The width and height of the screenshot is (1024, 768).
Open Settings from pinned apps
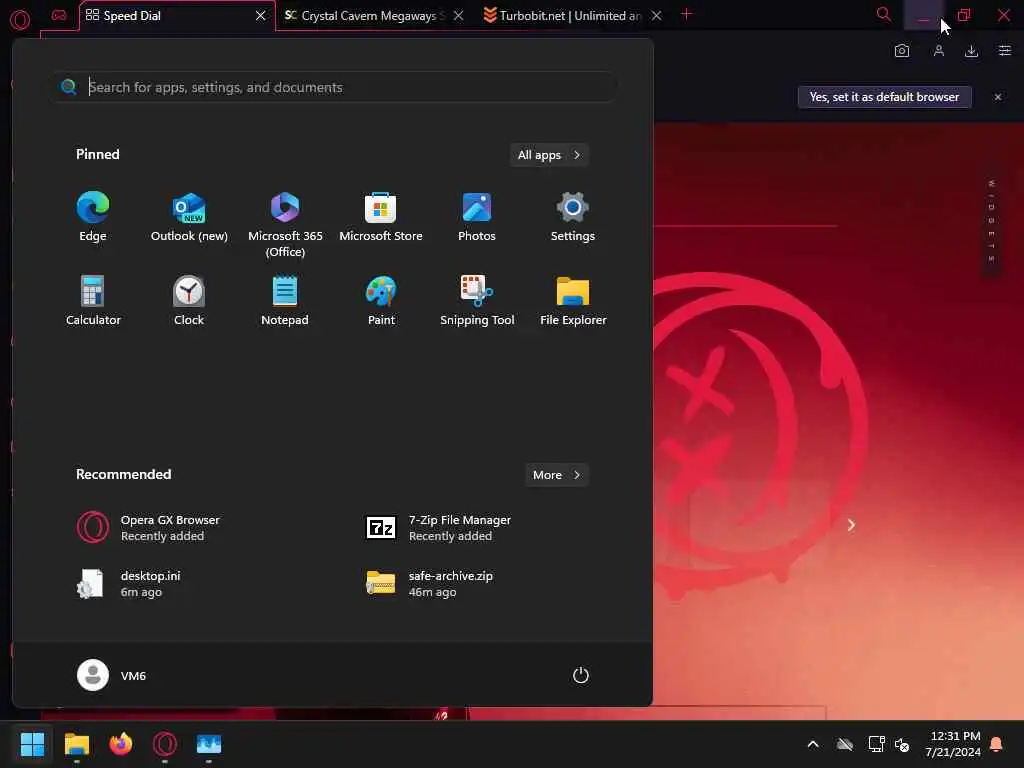573,217
